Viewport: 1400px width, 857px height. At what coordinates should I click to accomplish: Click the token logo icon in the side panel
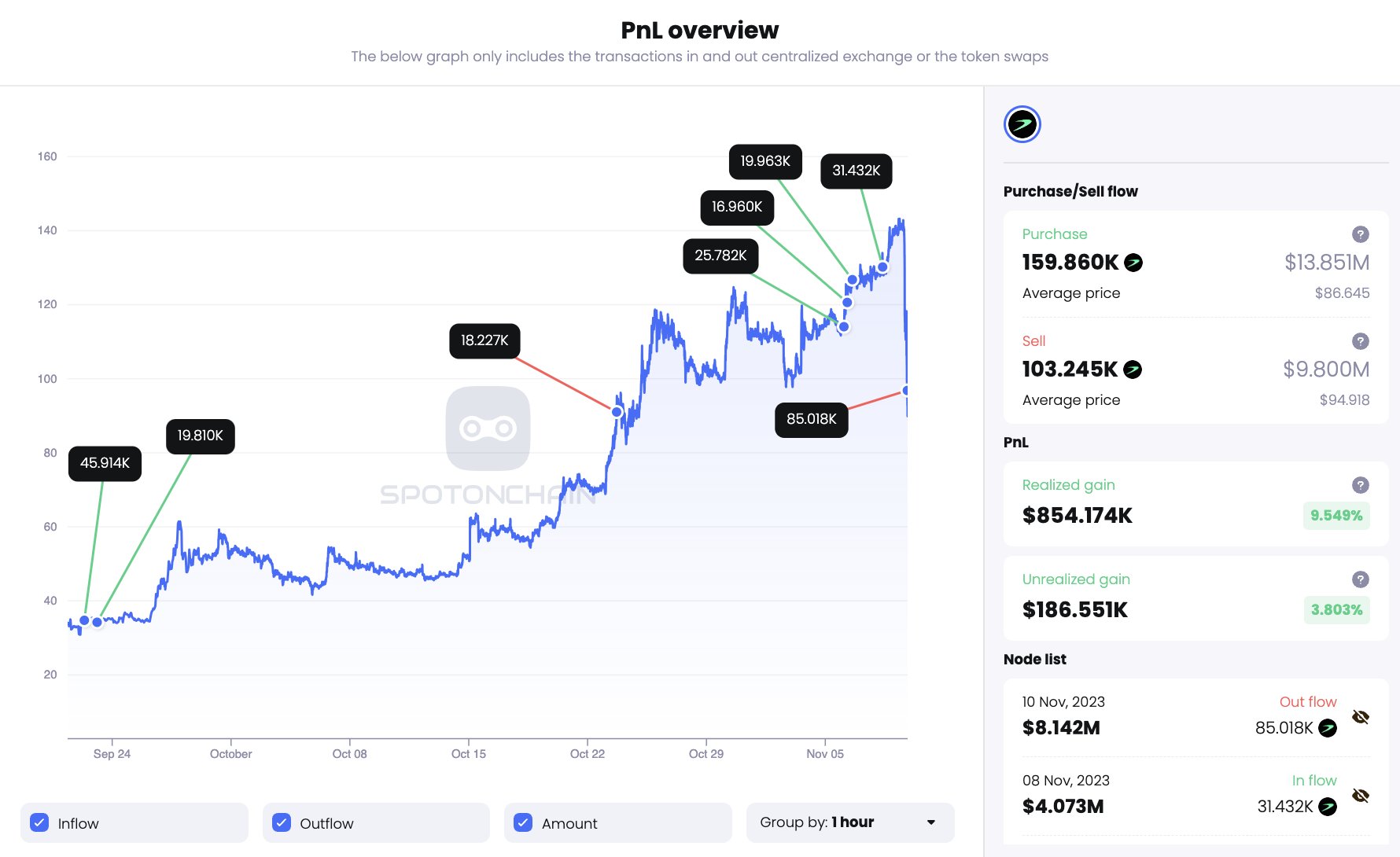click(1022, 124)
